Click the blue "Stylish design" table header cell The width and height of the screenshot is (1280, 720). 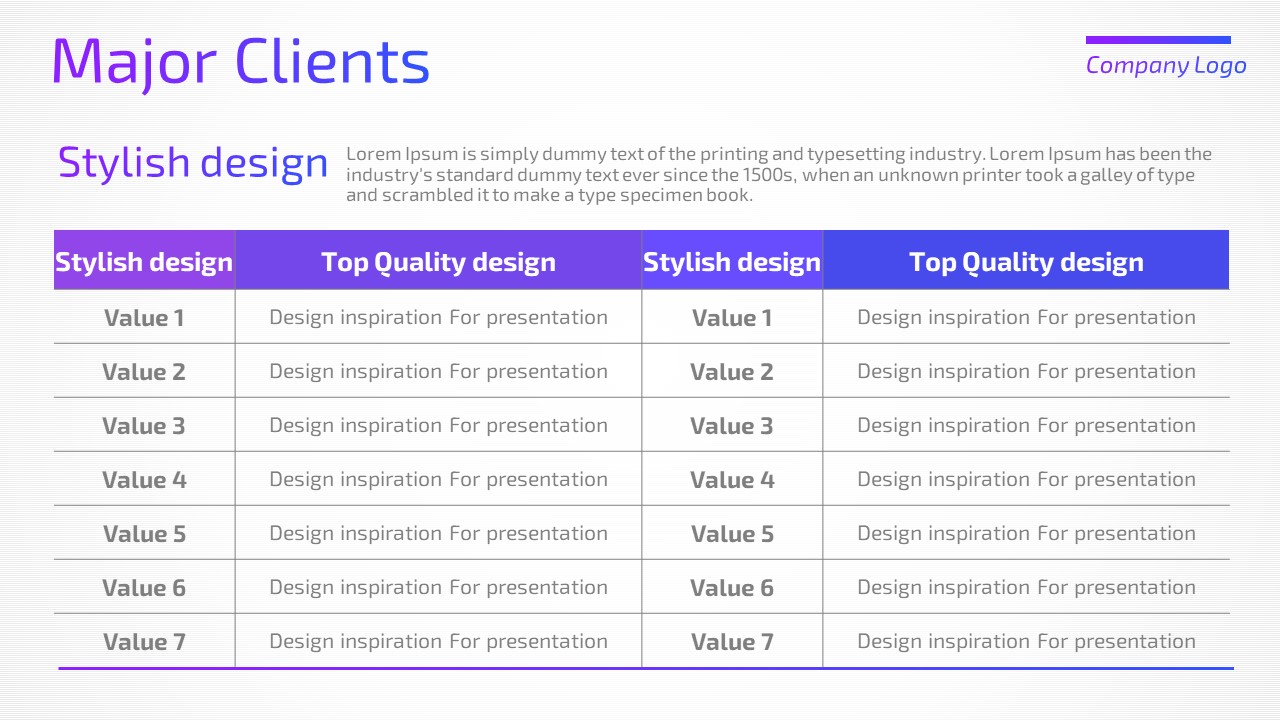(732, 261)
